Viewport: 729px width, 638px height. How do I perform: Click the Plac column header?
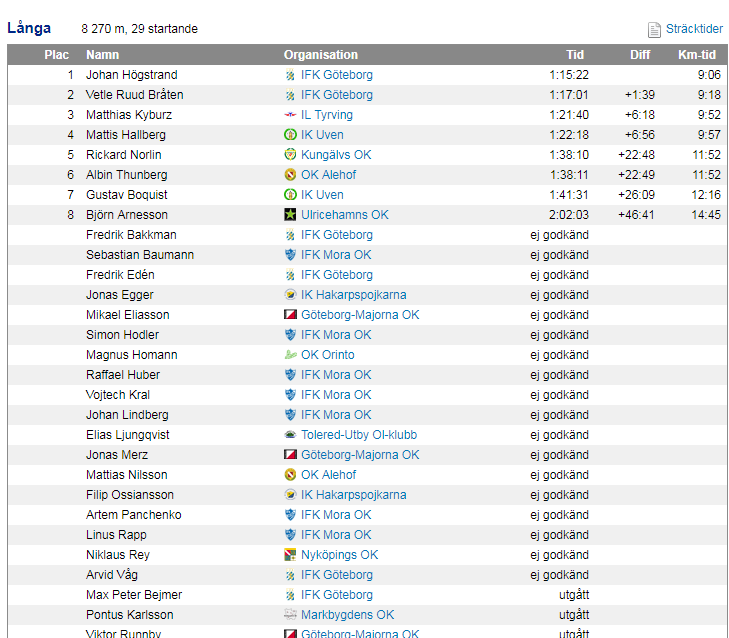[x=57, y=55]
